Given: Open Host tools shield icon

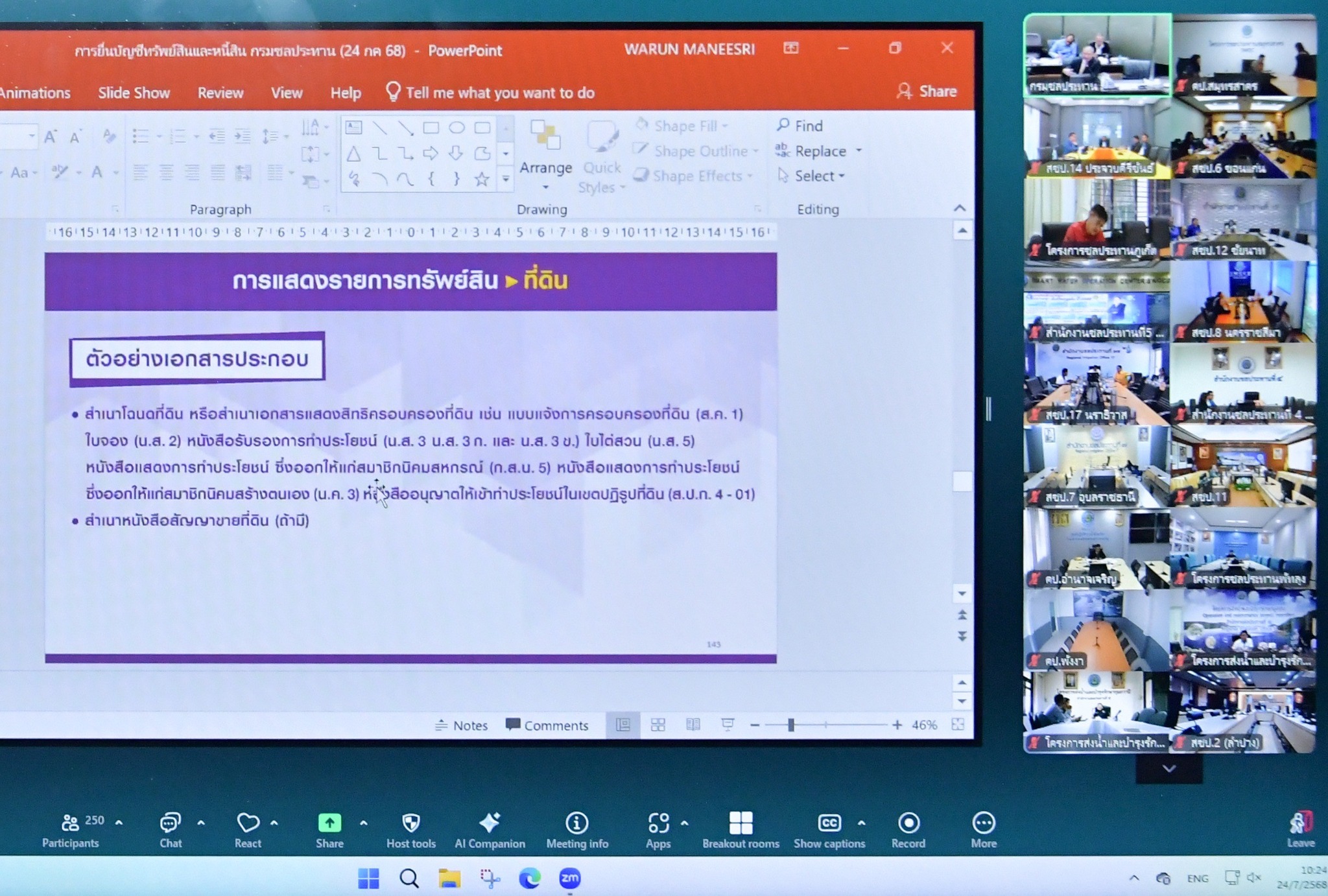Looking at the screenshot, I should [x=410, y=823].
